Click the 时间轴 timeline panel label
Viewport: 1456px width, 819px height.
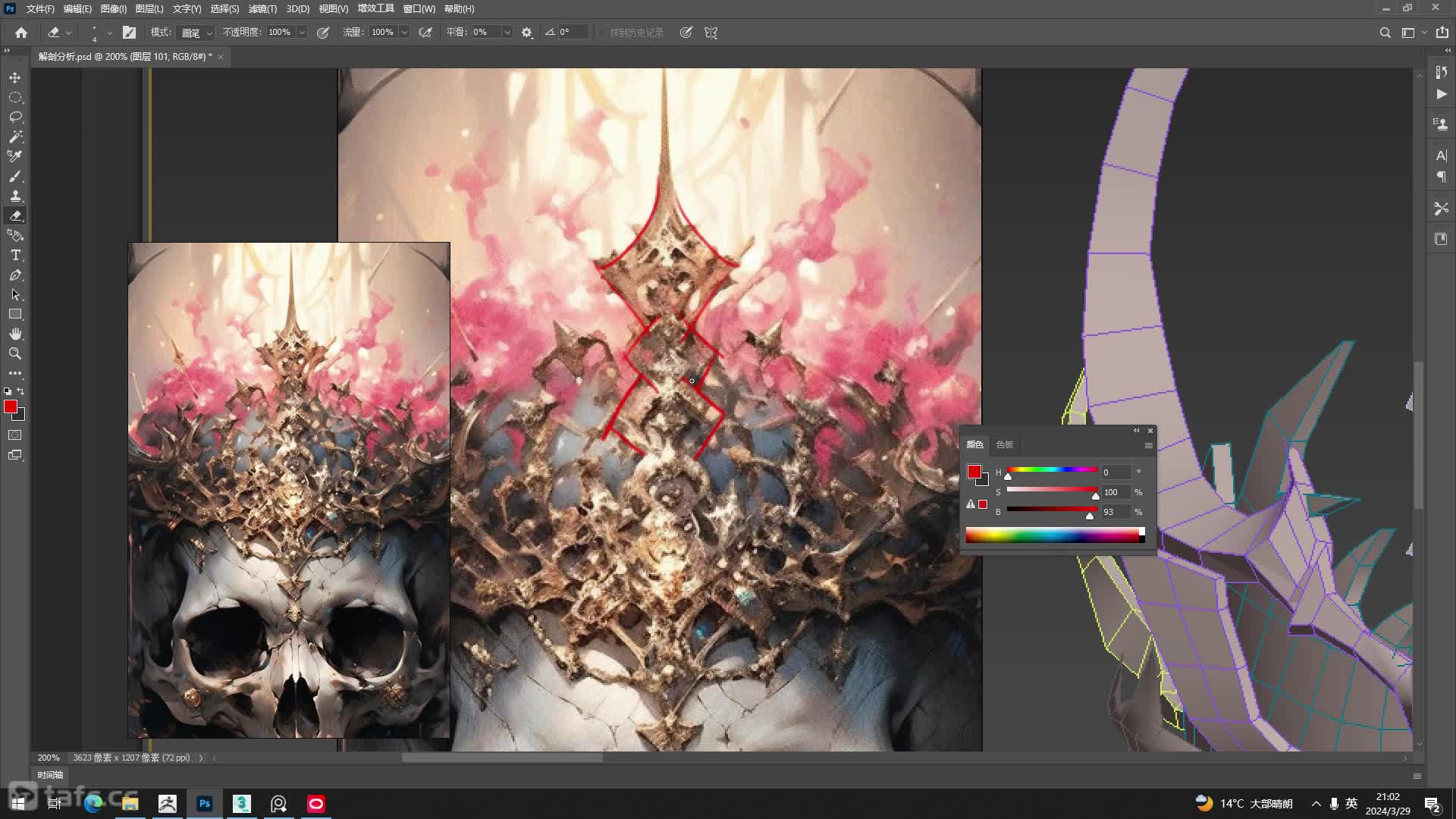click(51, 775)
